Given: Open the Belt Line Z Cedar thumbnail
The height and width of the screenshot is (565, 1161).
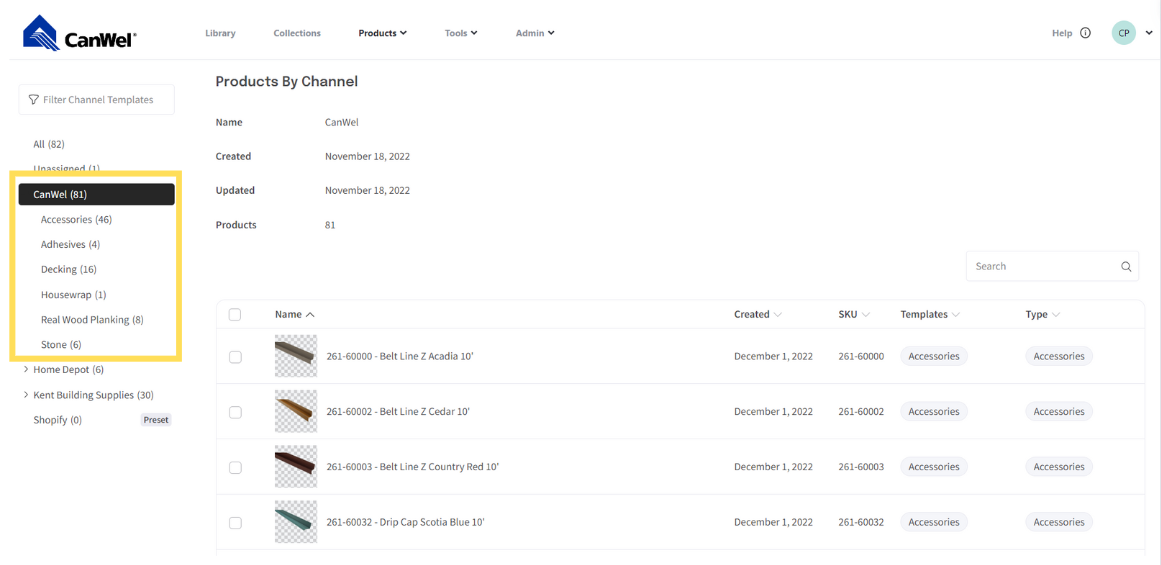Looking at the screenshot, I should [x=295, y=412].
